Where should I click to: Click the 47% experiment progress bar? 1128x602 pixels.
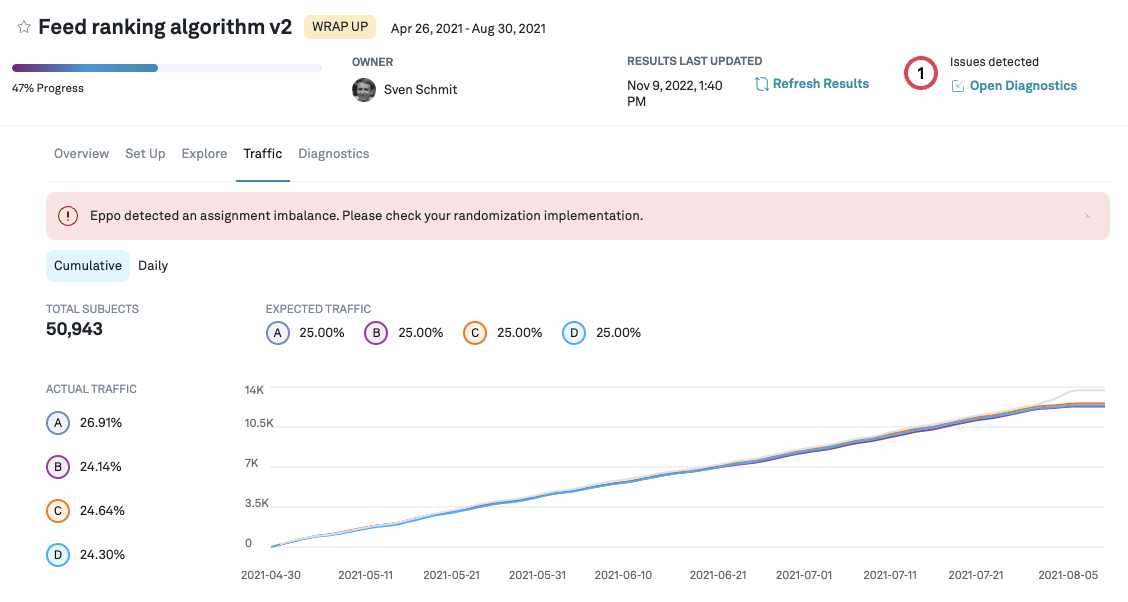click(x=167, y=68)
